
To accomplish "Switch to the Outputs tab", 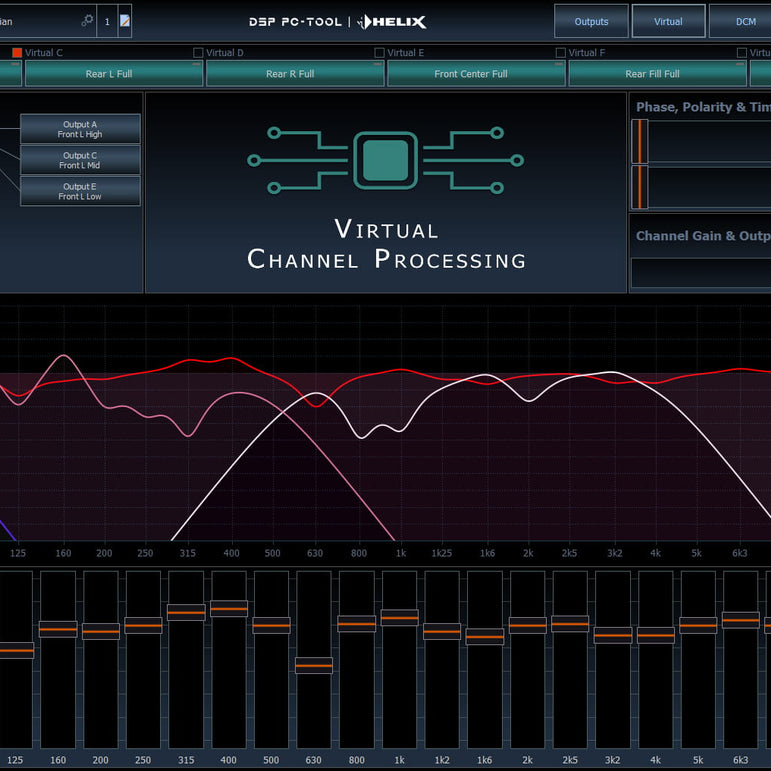I will [591, 21].
